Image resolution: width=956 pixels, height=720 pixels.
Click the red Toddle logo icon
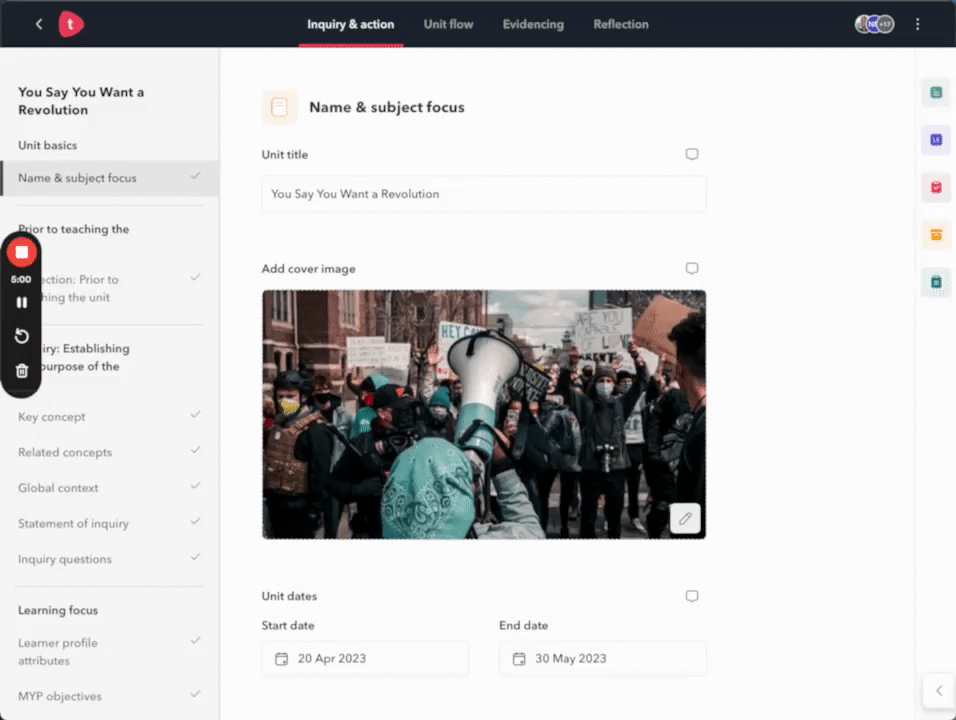point(71,24)
